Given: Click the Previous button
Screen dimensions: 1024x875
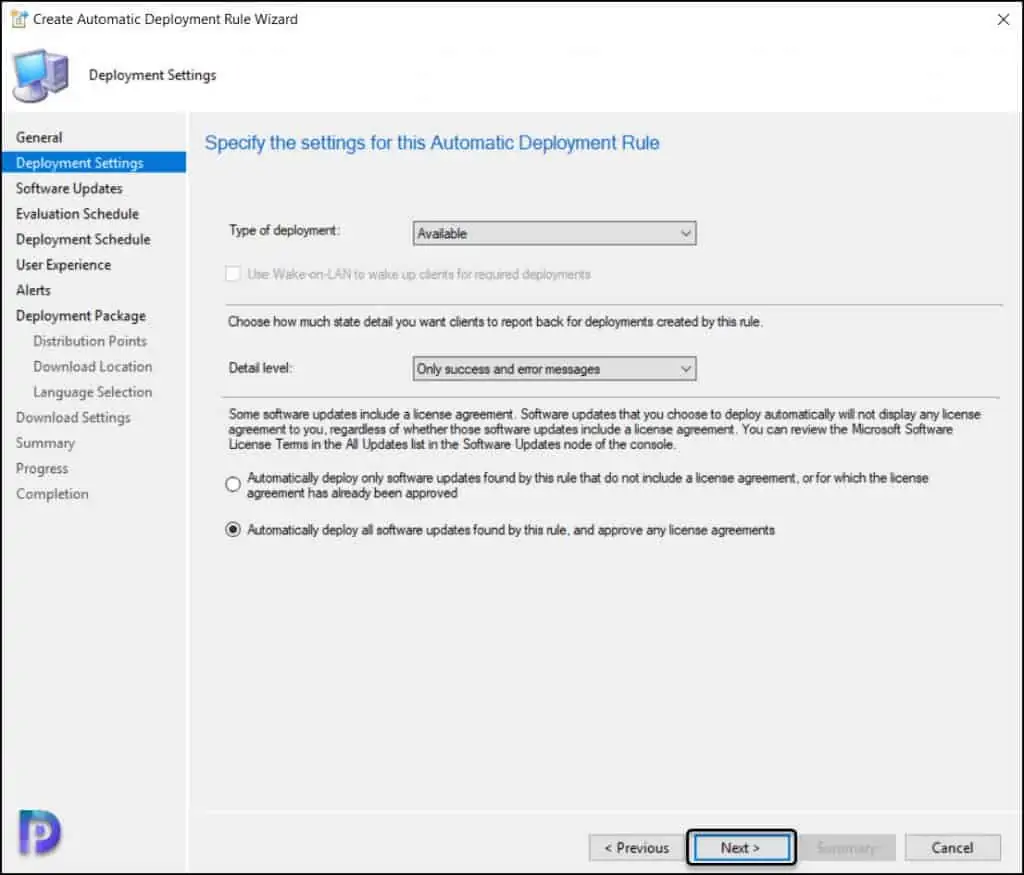Looking at the screenshot, I should (636, 848).
